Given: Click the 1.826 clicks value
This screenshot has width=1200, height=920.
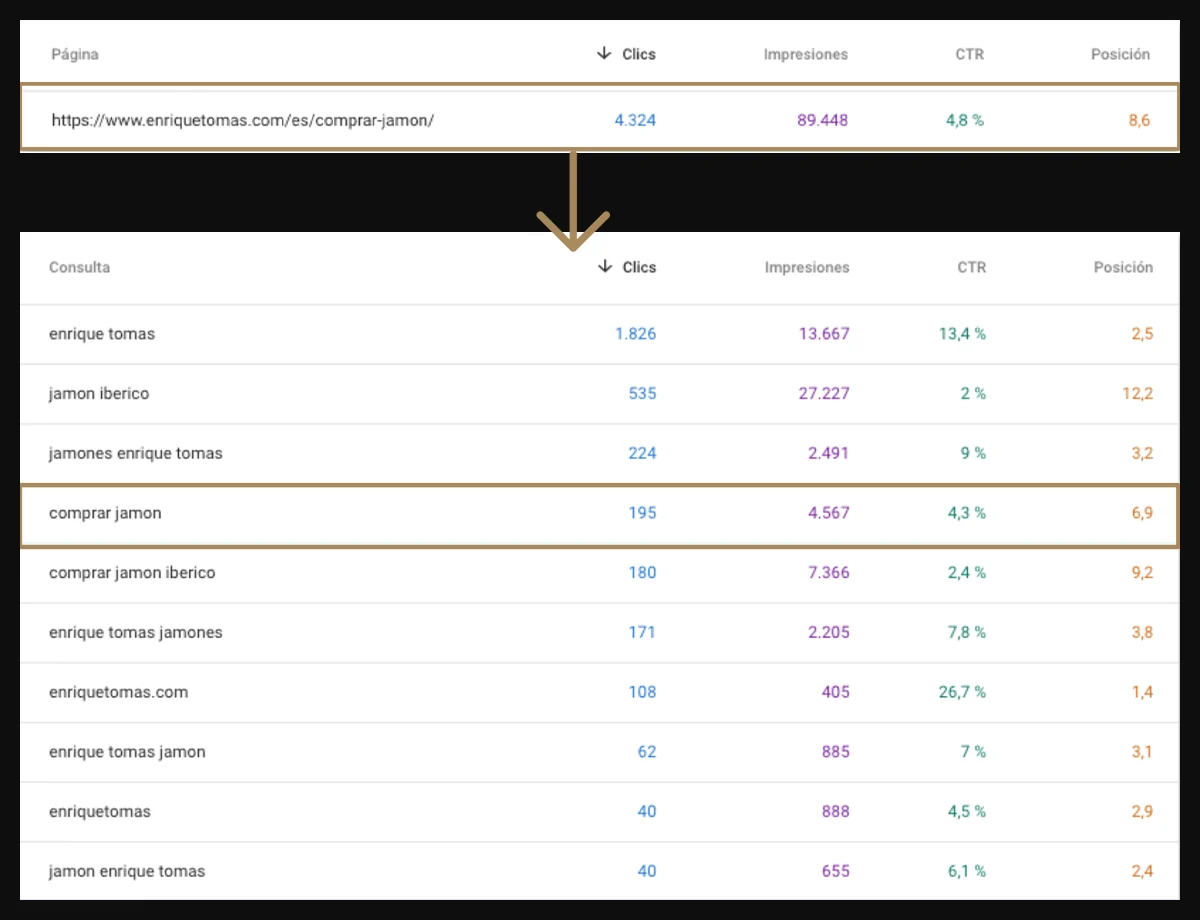Looking at the screenshot, I should (636, 334).
